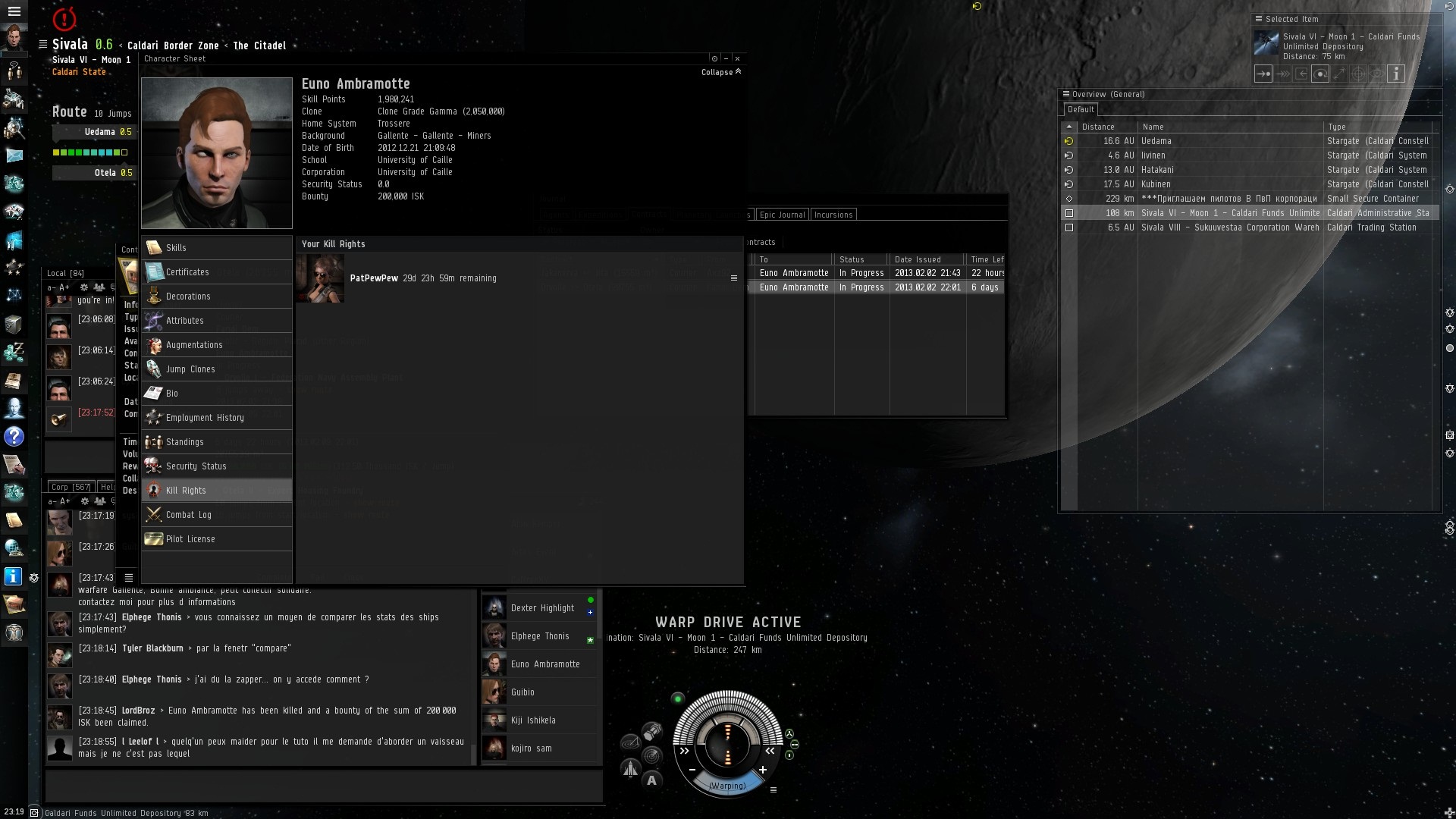This screenshot has width=1456, height=819.
Task: Toggle the green safety indicator above HUD
Action: tap(678, 698)
